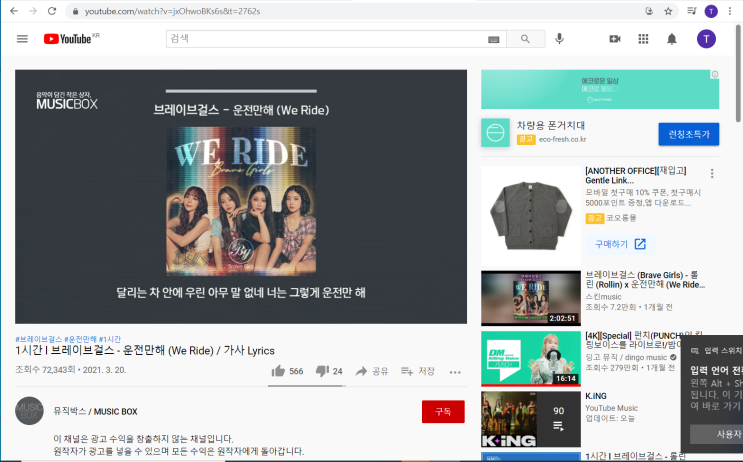Image resolution: width=743 pixels, height=462 pixels.
Task: Open the Chrome media control icon
Action: 691,11
